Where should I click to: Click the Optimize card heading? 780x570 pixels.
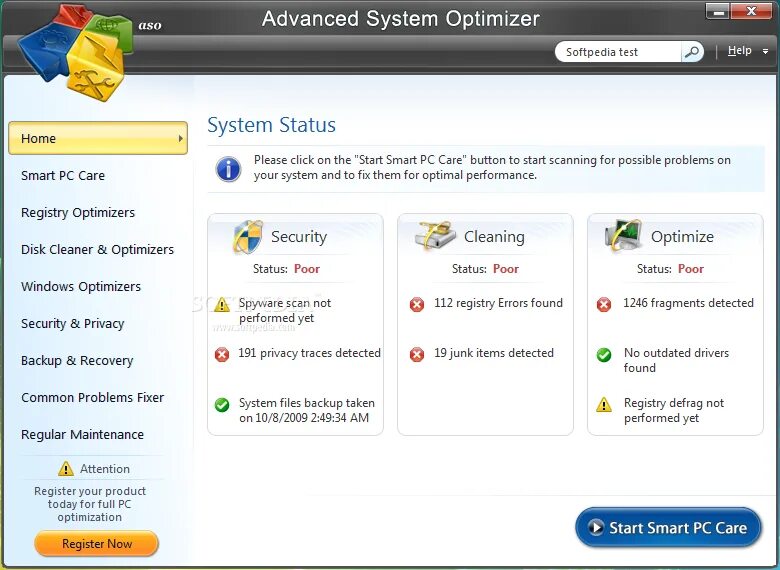click(x=682, y=237)
